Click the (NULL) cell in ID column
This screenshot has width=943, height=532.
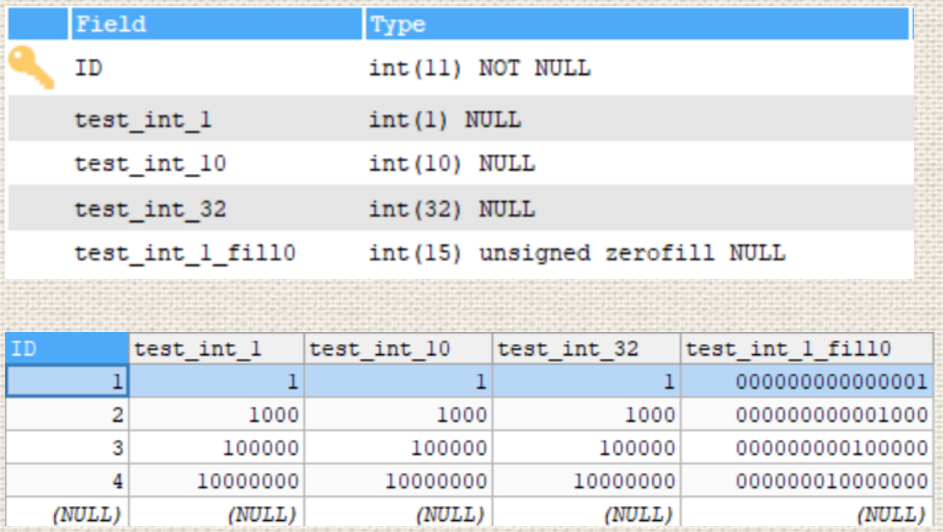(67, 513)
